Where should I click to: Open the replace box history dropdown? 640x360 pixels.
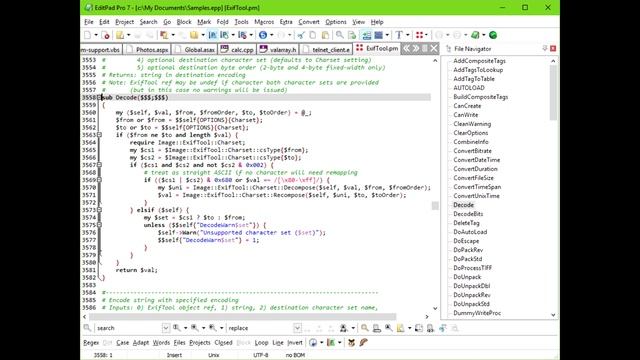[x=297, y=328]
